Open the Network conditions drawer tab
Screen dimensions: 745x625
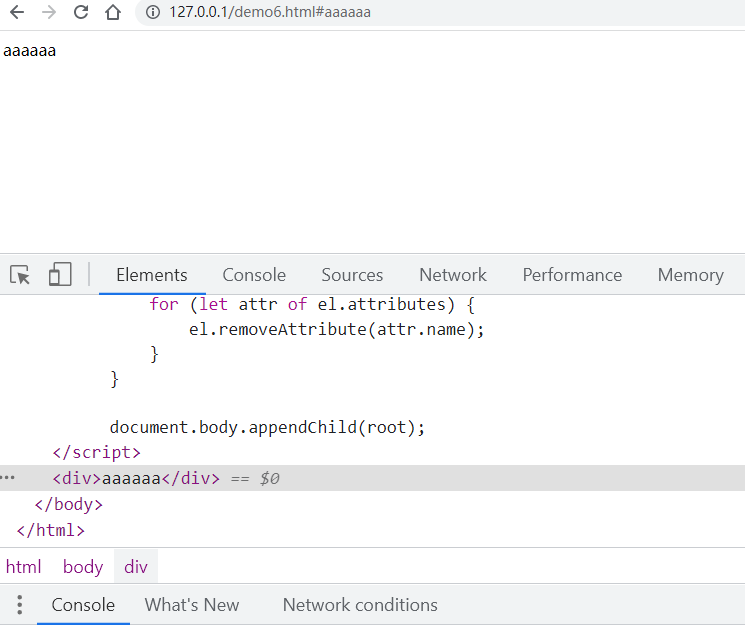[x=360, y=605]
